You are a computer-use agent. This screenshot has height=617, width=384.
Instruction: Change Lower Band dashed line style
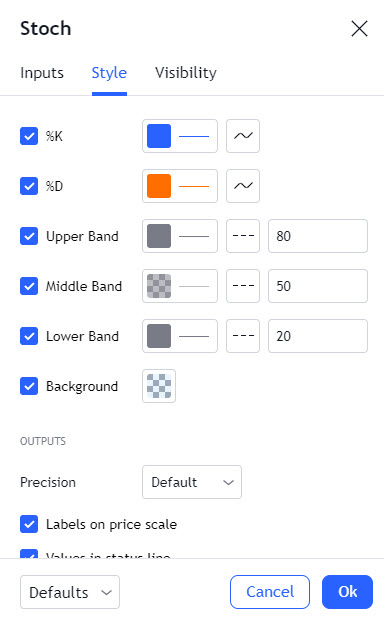pyautogui.click(x=243, y=336)
